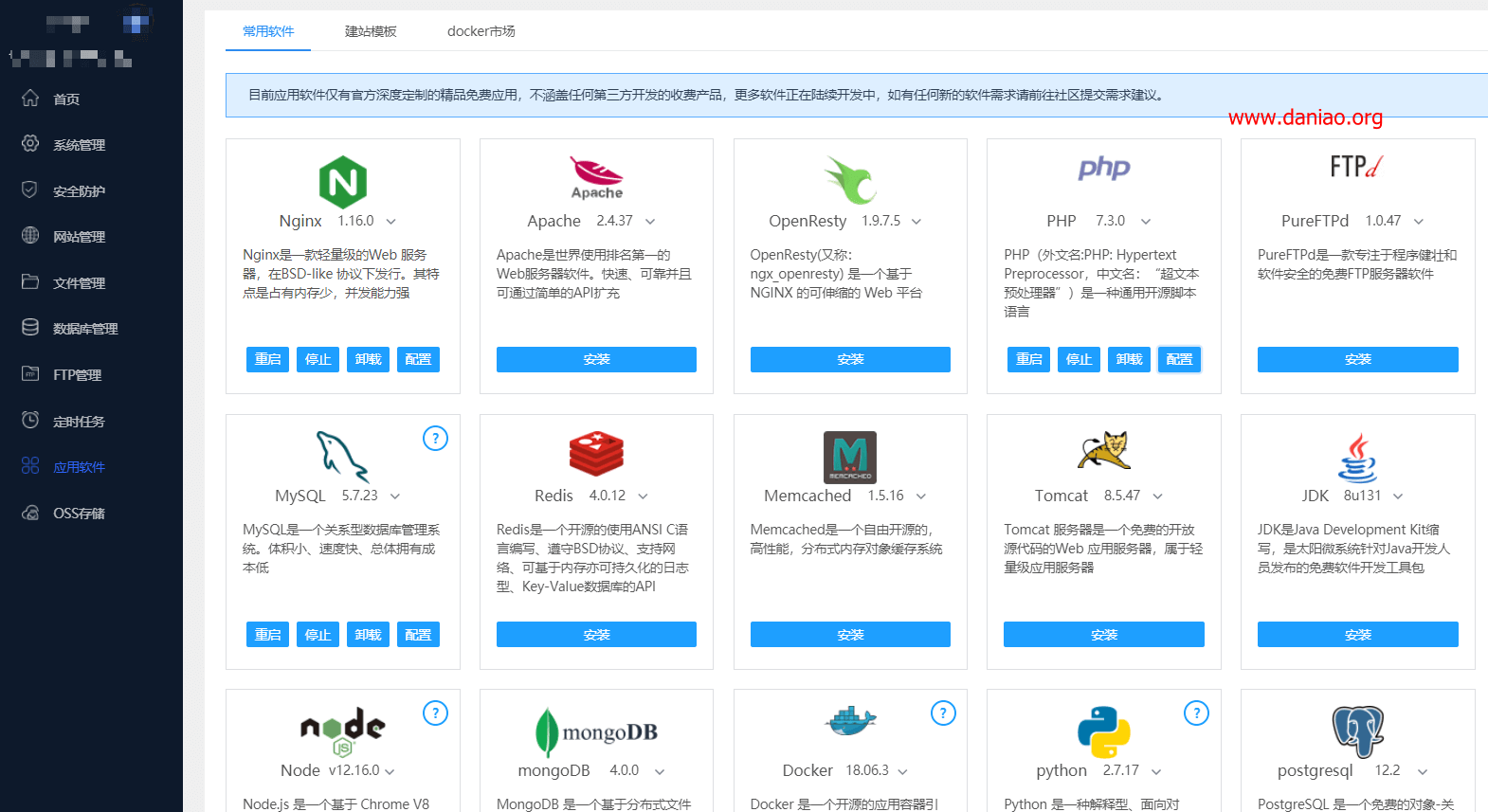
Task: Expand the OpenResty 1.9.7.5 version dropdown
Action: (916, 222)
